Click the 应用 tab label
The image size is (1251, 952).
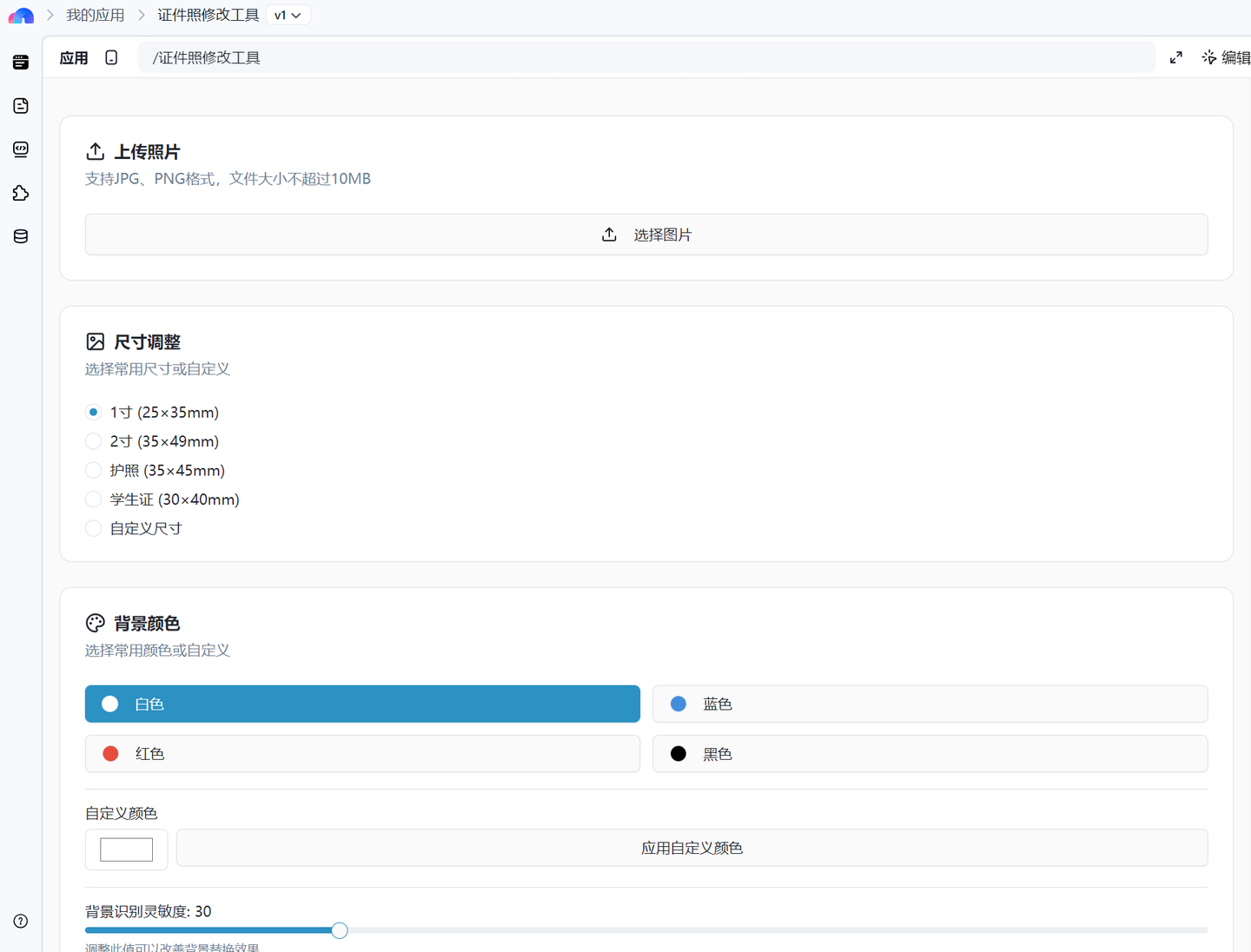pos(74,58)
